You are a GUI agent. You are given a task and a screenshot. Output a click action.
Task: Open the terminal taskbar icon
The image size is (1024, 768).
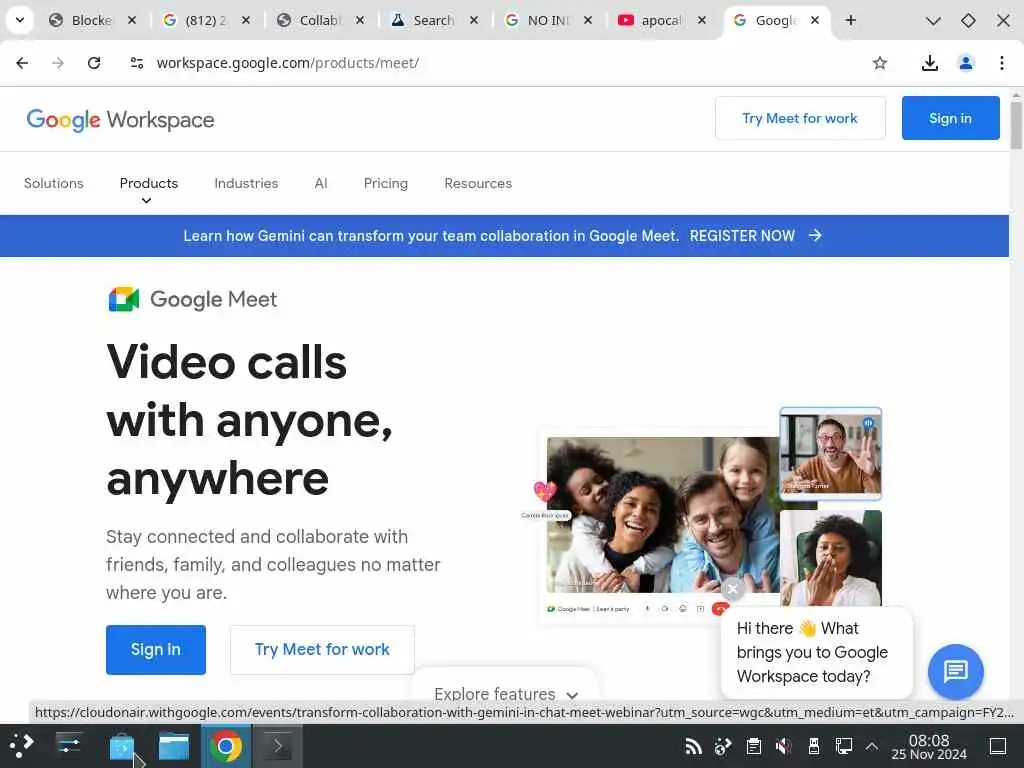[x=278, y=746]
